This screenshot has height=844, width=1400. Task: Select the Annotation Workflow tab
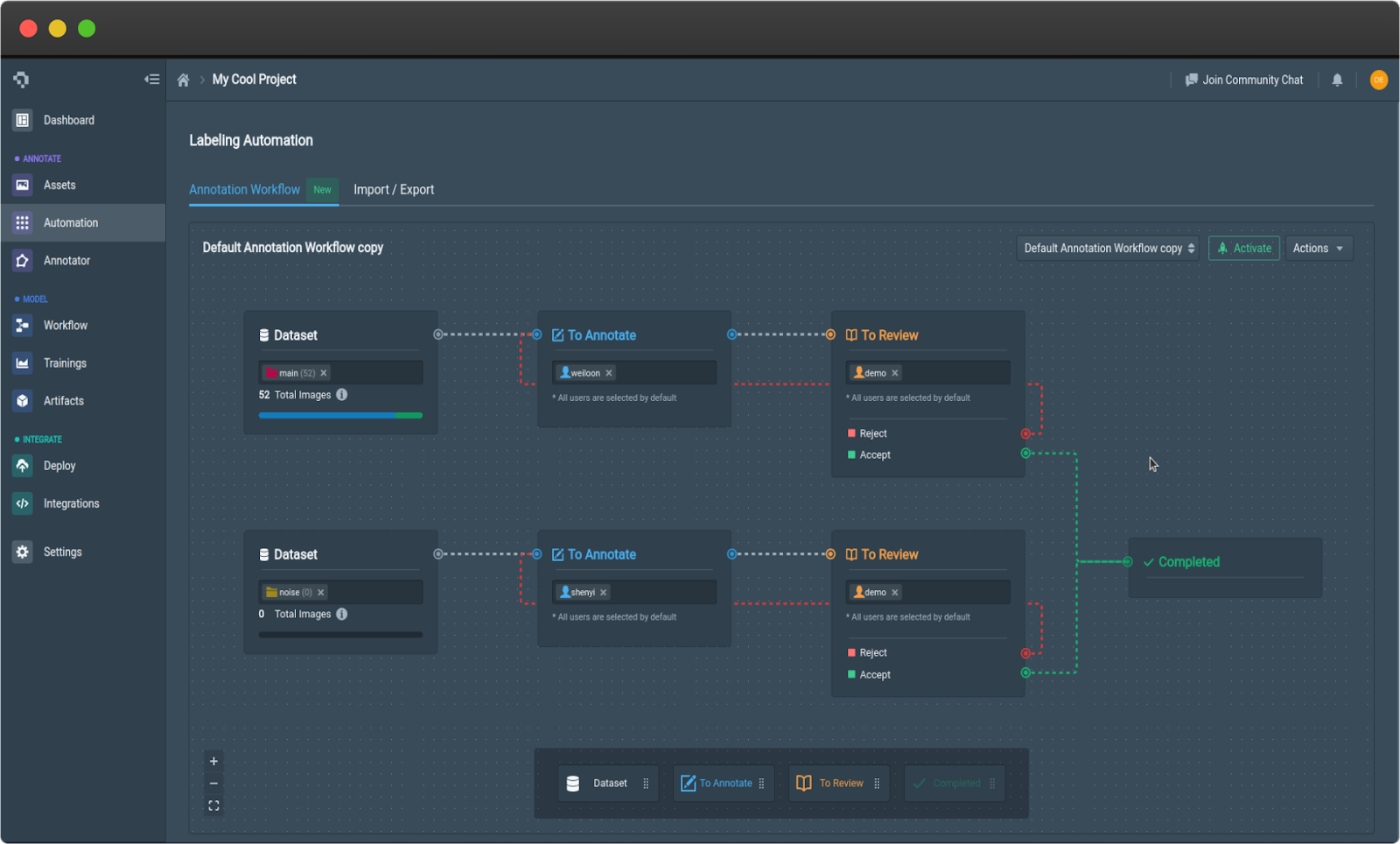(x=244, y=189)
